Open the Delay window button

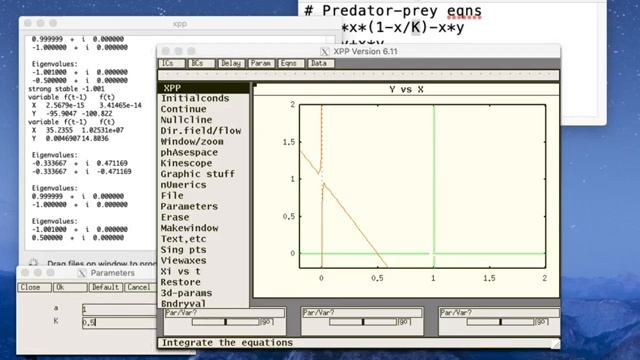[231, 64]
